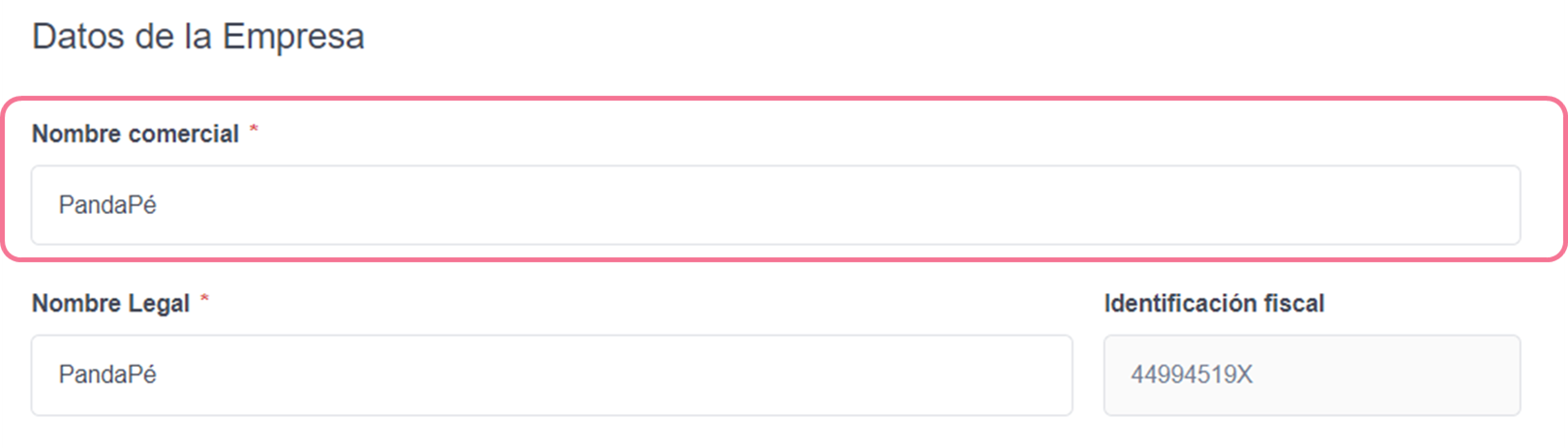Viewport: 1568px width, 448px height.
Task: Focus the Nombre Legal text field
Action: point(552,375)
